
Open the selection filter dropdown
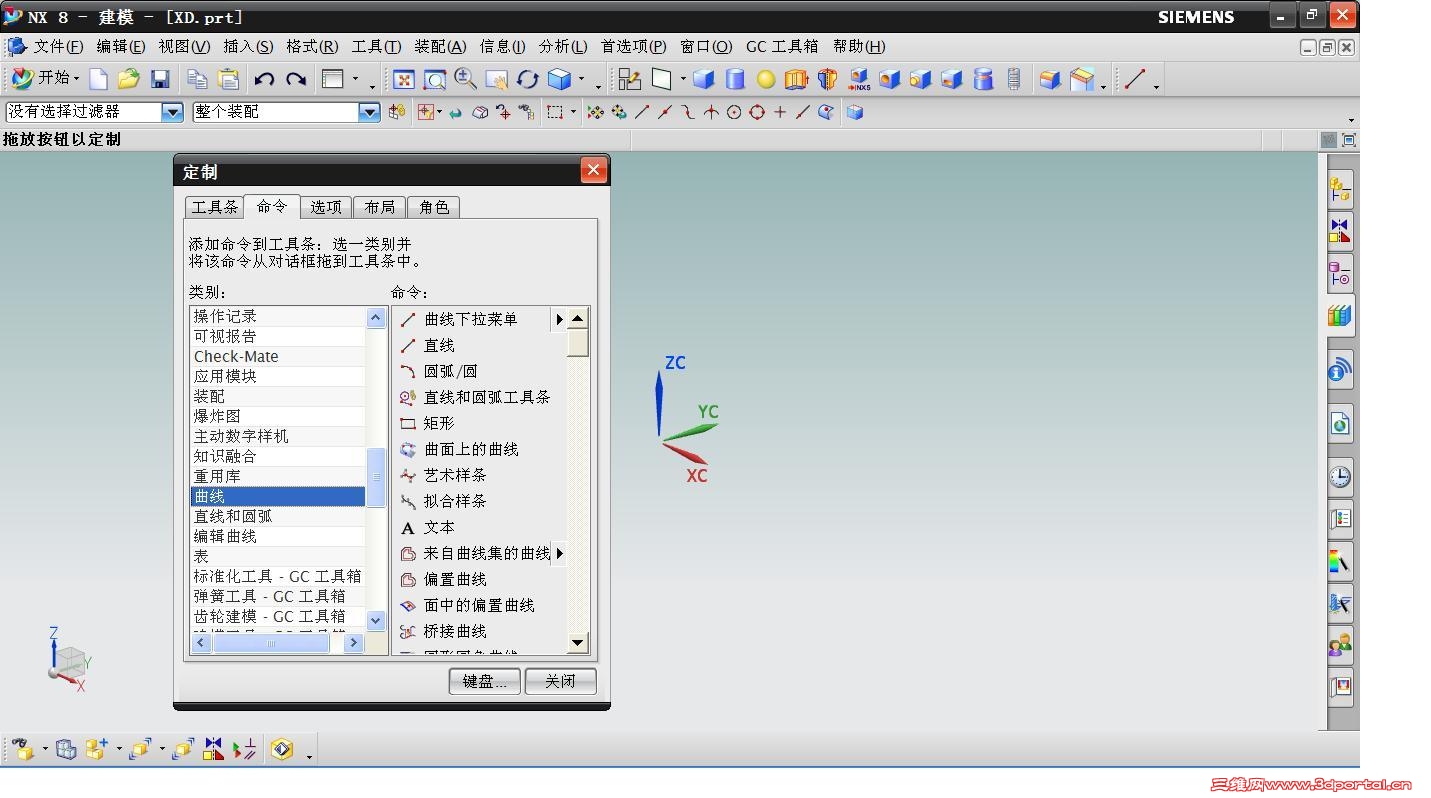(x=172, y=112)
